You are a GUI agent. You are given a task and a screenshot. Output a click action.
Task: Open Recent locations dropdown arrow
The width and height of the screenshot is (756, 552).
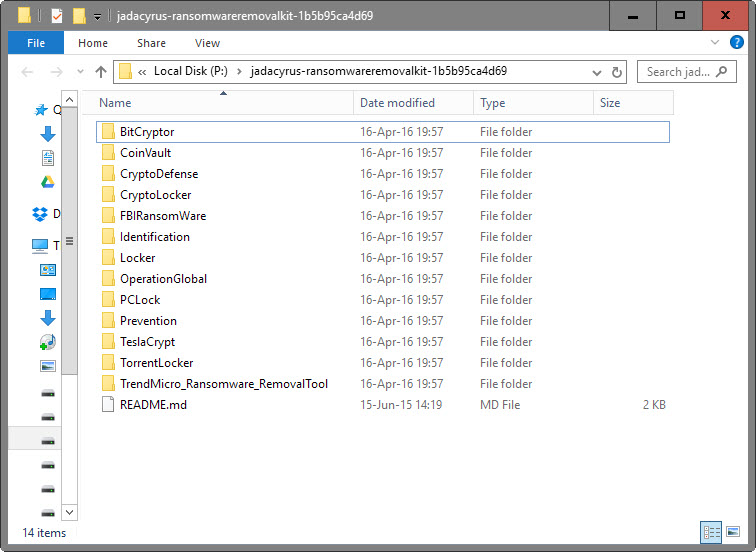(80, 72)
